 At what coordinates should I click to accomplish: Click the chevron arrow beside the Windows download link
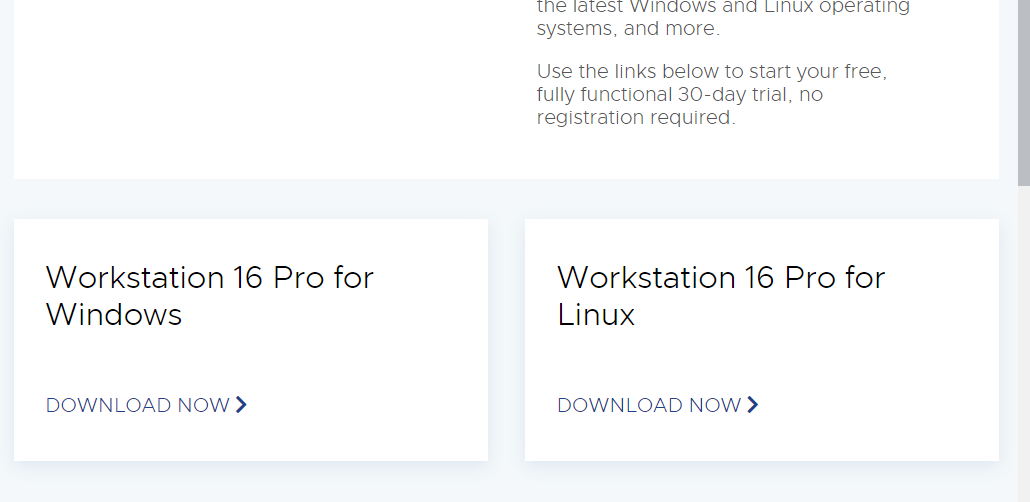pyautogui.click(x=241, y=405)
